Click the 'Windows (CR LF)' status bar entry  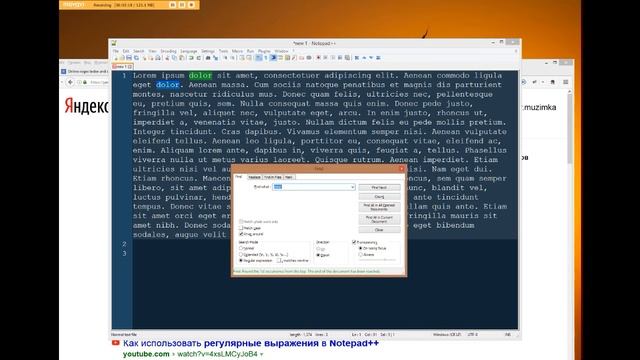447,335
